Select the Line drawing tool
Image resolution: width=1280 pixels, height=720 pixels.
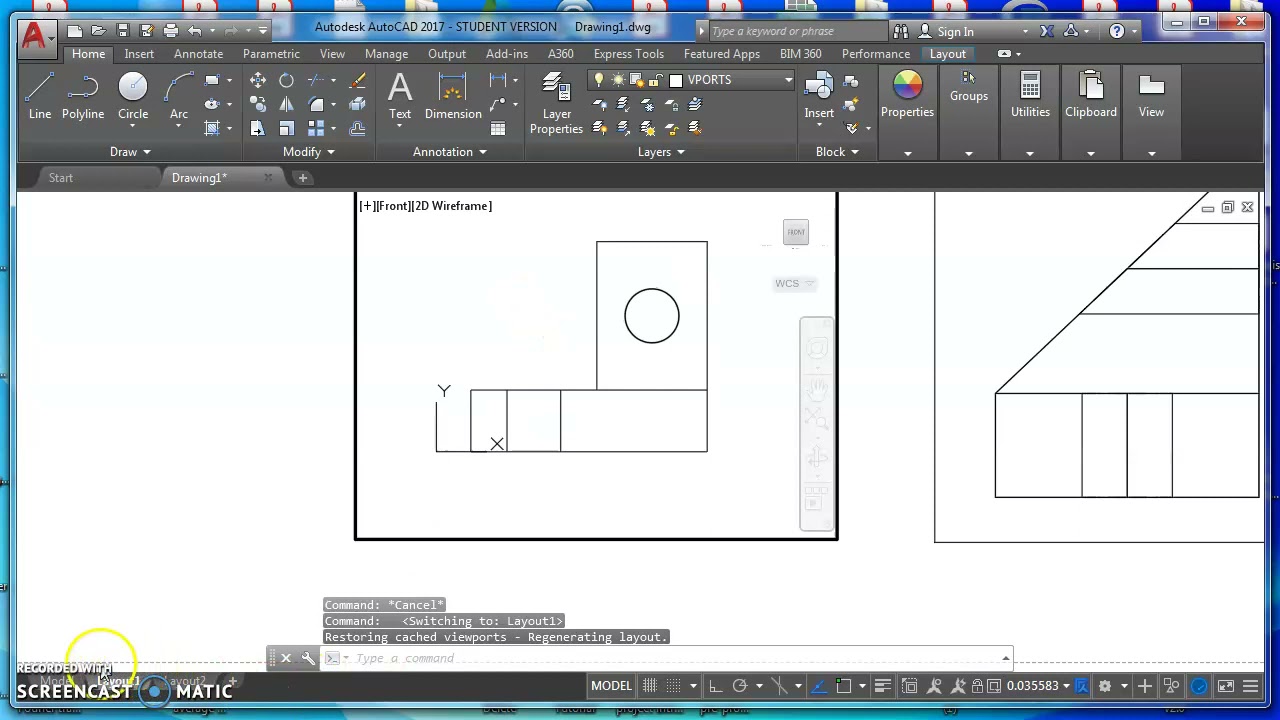[x=40, y=97]
